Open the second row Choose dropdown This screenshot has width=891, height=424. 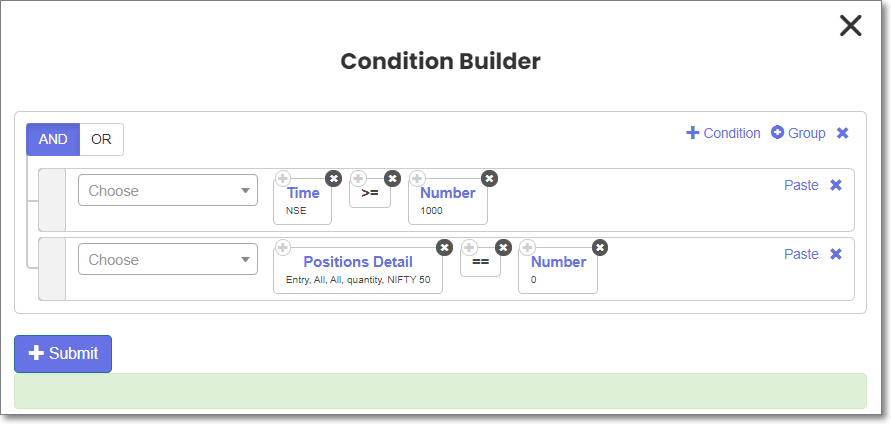point(168,259)
